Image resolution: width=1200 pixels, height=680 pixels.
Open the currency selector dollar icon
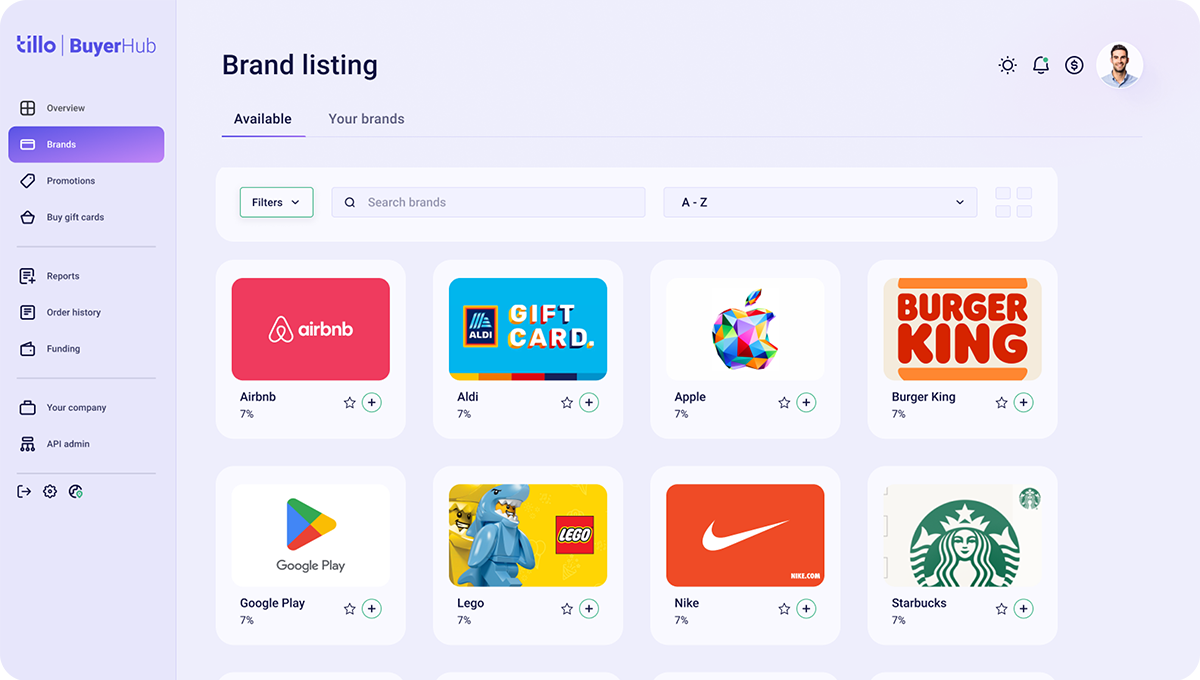[1074, 64]
